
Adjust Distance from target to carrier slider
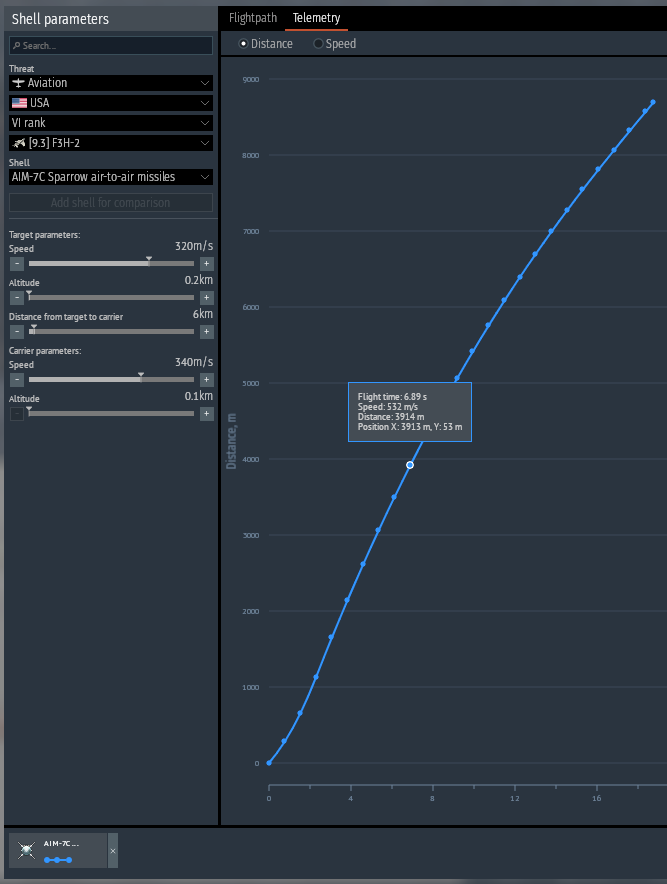(111, 332)
